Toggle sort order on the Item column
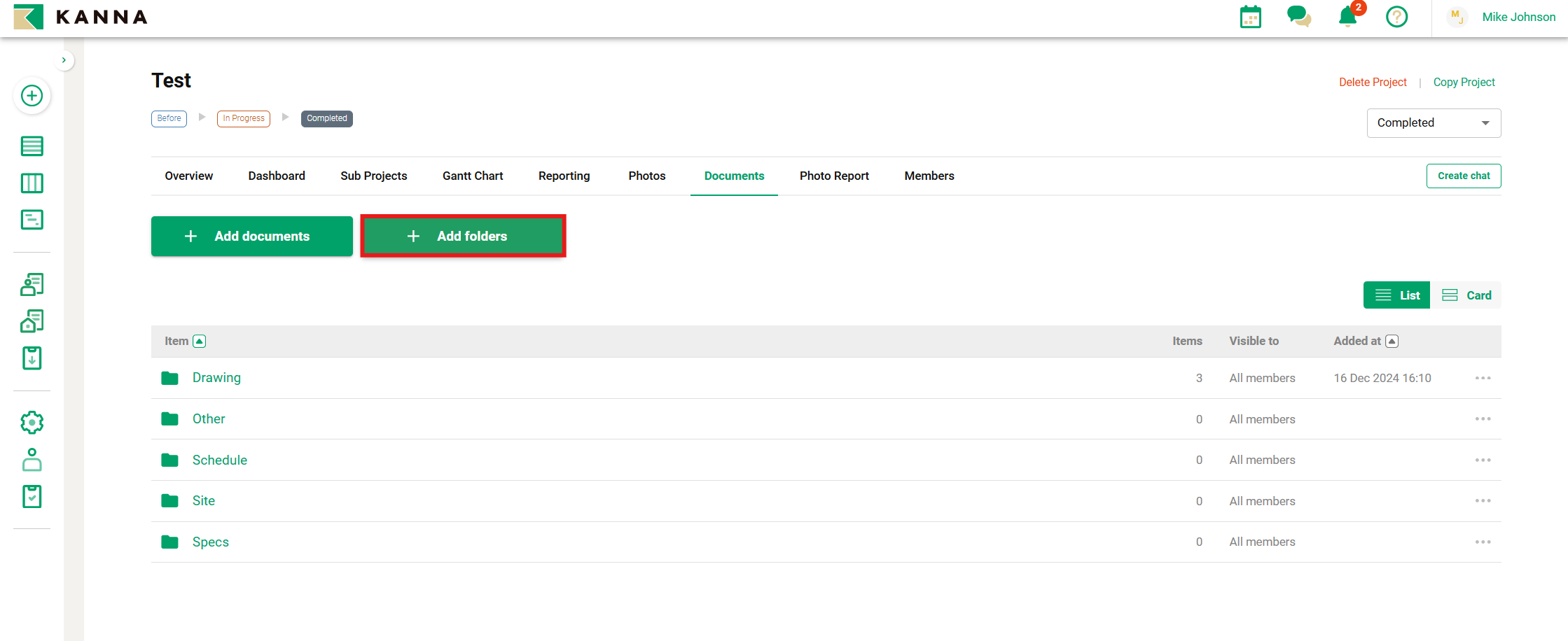1568x641 pixels. pos(200,341)
